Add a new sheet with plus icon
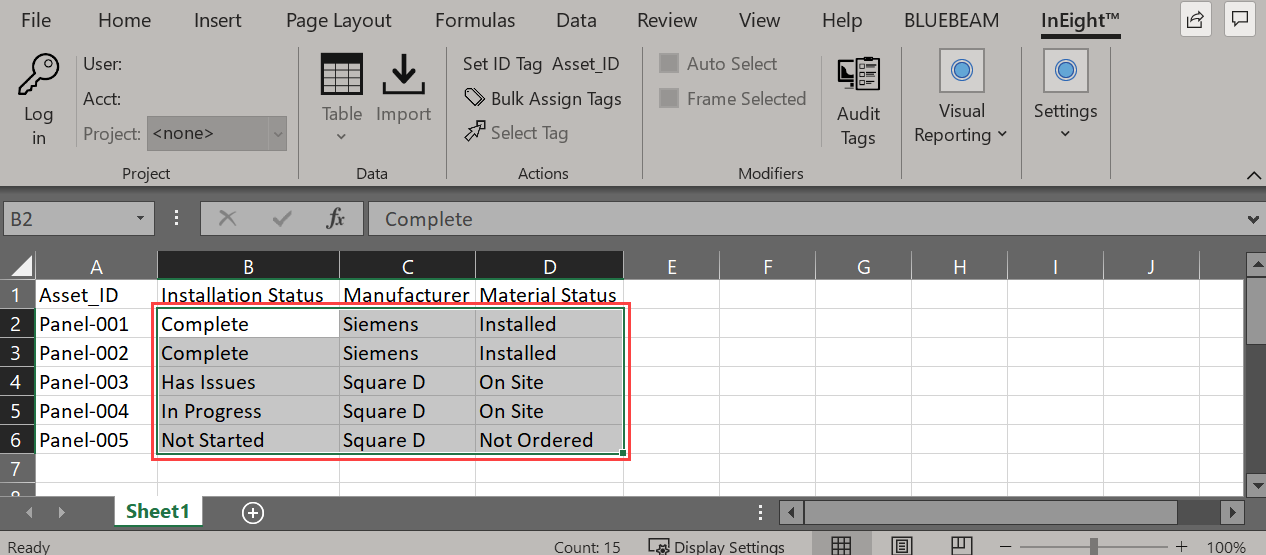The image size is (1266, 555). (253, 512)
